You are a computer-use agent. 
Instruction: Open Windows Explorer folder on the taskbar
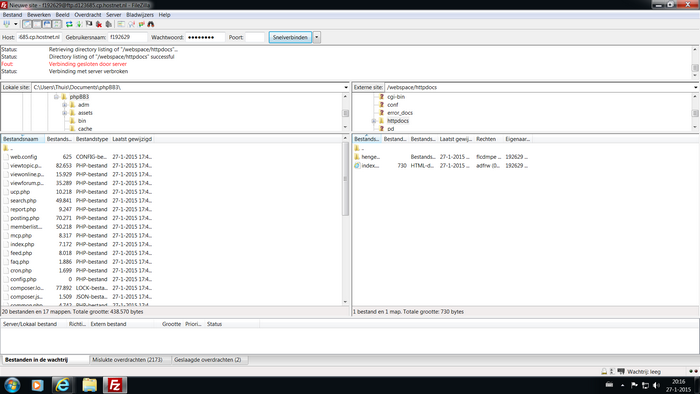point(89,385)
